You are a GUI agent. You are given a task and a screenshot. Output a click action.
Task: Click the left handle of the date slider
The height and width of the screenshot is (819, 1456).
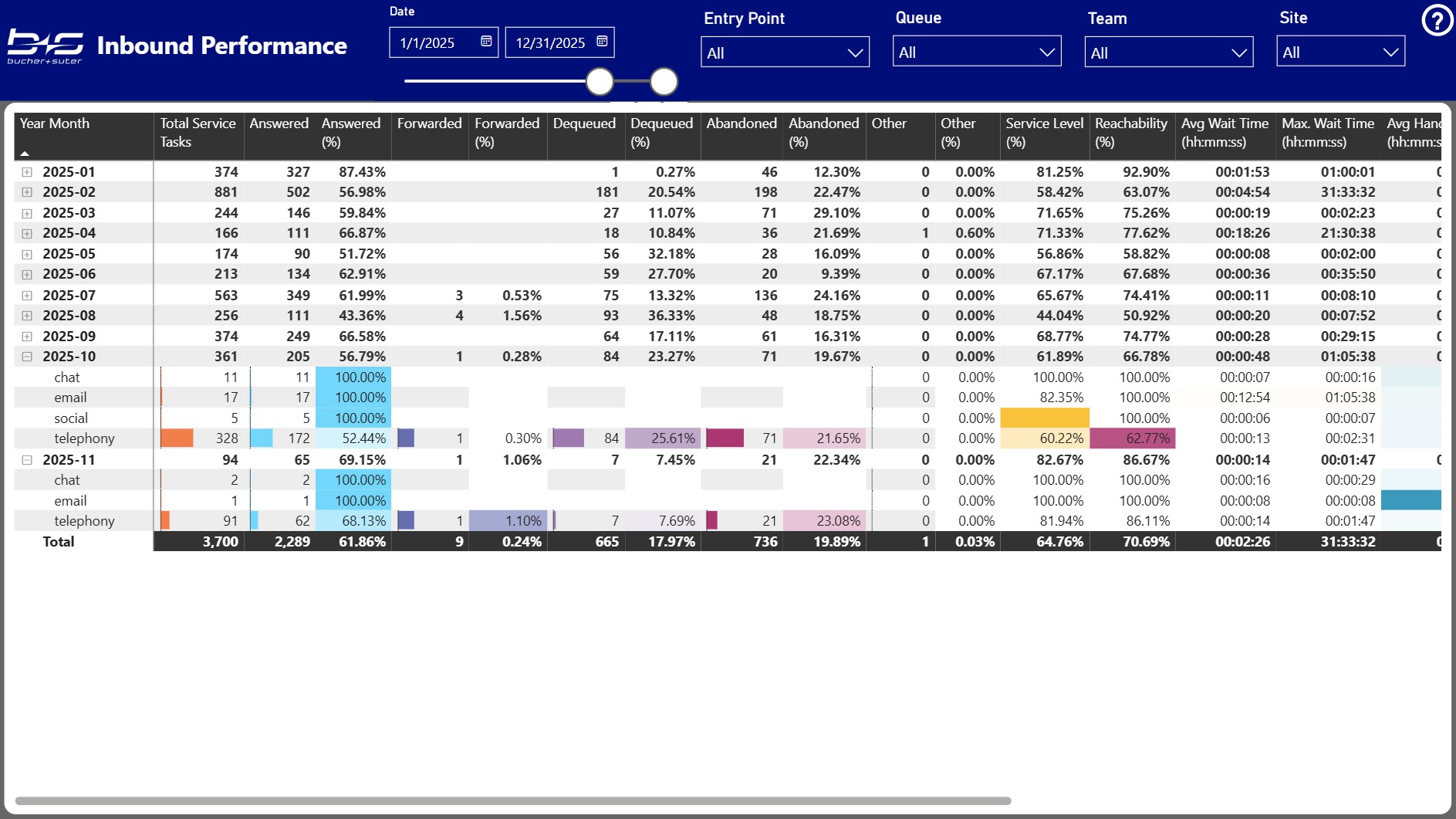pyautogui.click(x=599, y=81)
